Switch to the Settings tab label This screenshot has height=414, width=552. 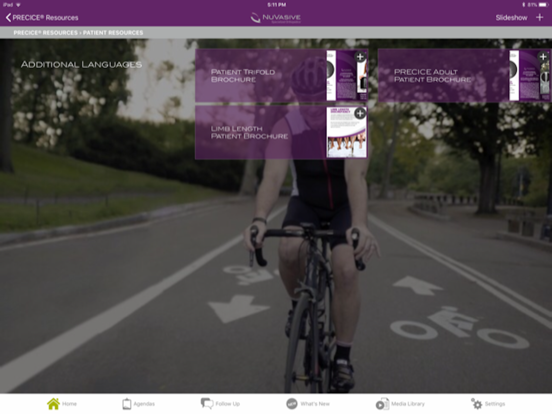[x=495, y=404]
